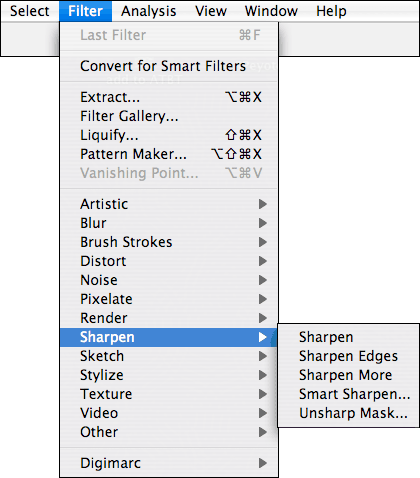420x478 pixels.
Task: Expand the Noise submenu
Action: tap(169, 280)
